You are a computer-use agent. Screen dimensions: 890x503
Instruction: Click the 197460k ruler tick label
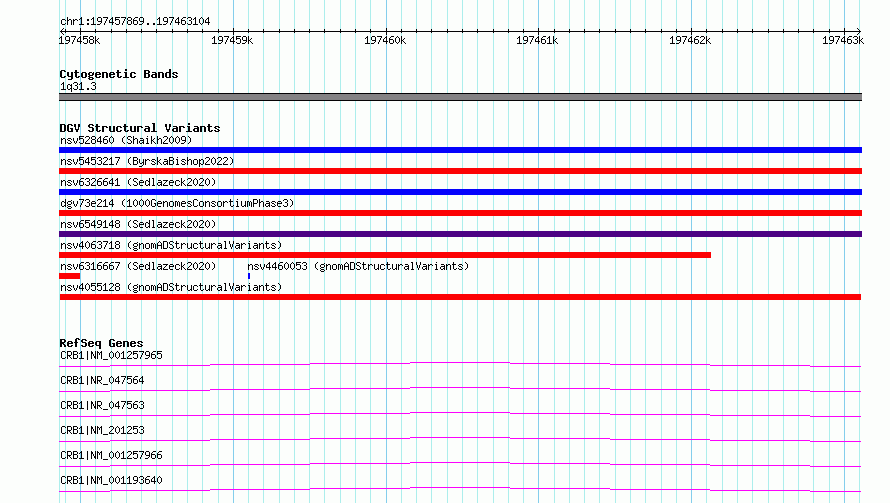point(385,40)
